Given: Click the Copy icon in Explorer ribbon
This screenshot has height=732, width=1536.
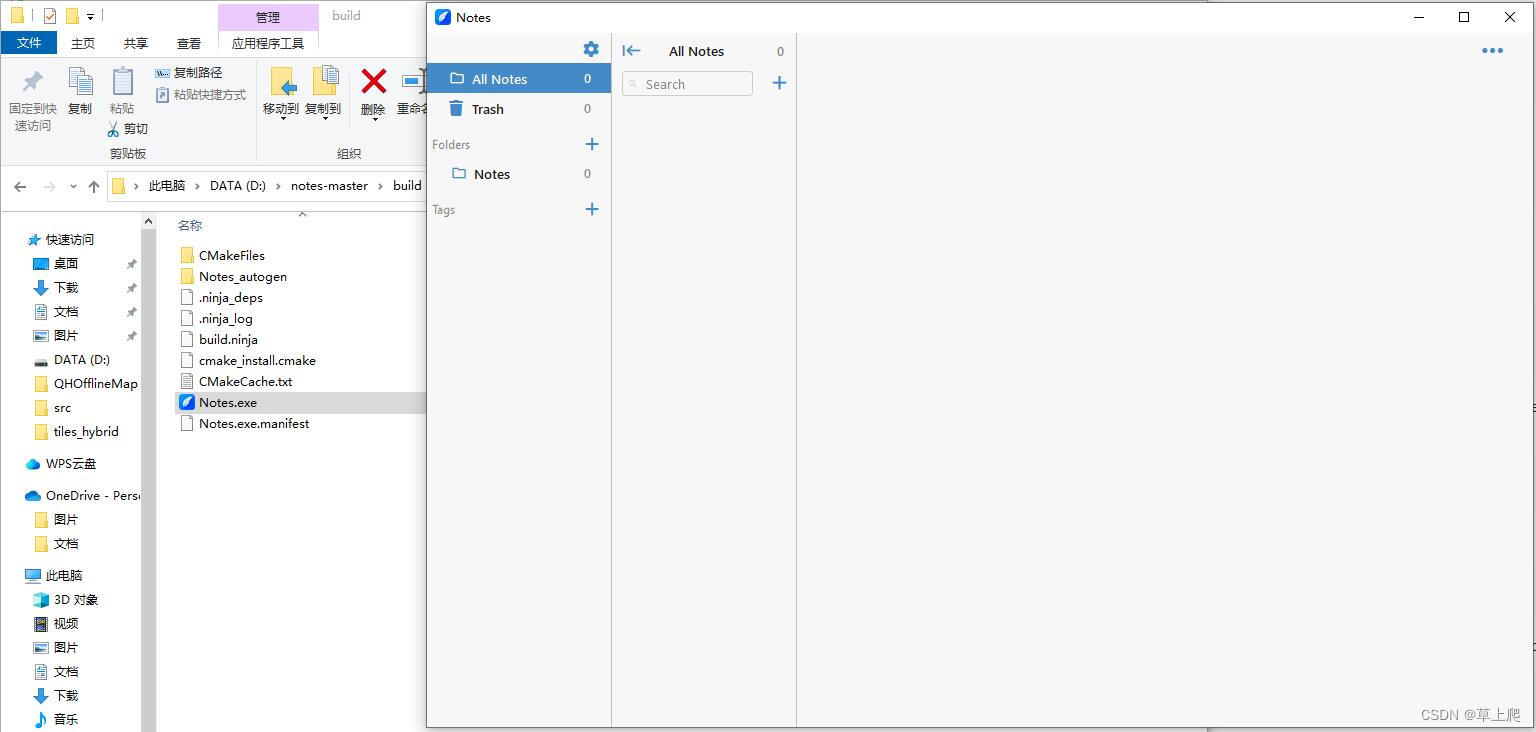Looking at the screenshot, I should 80,82.
